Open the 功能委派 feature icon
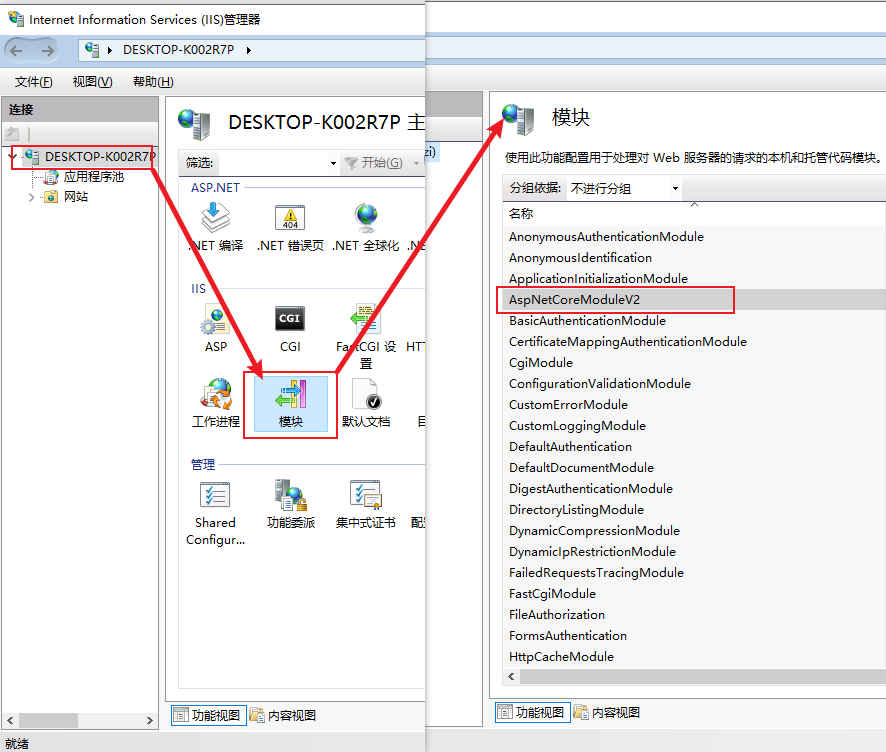Image resolution: width=886 pixels, height=752 pixels. (290, 505)
